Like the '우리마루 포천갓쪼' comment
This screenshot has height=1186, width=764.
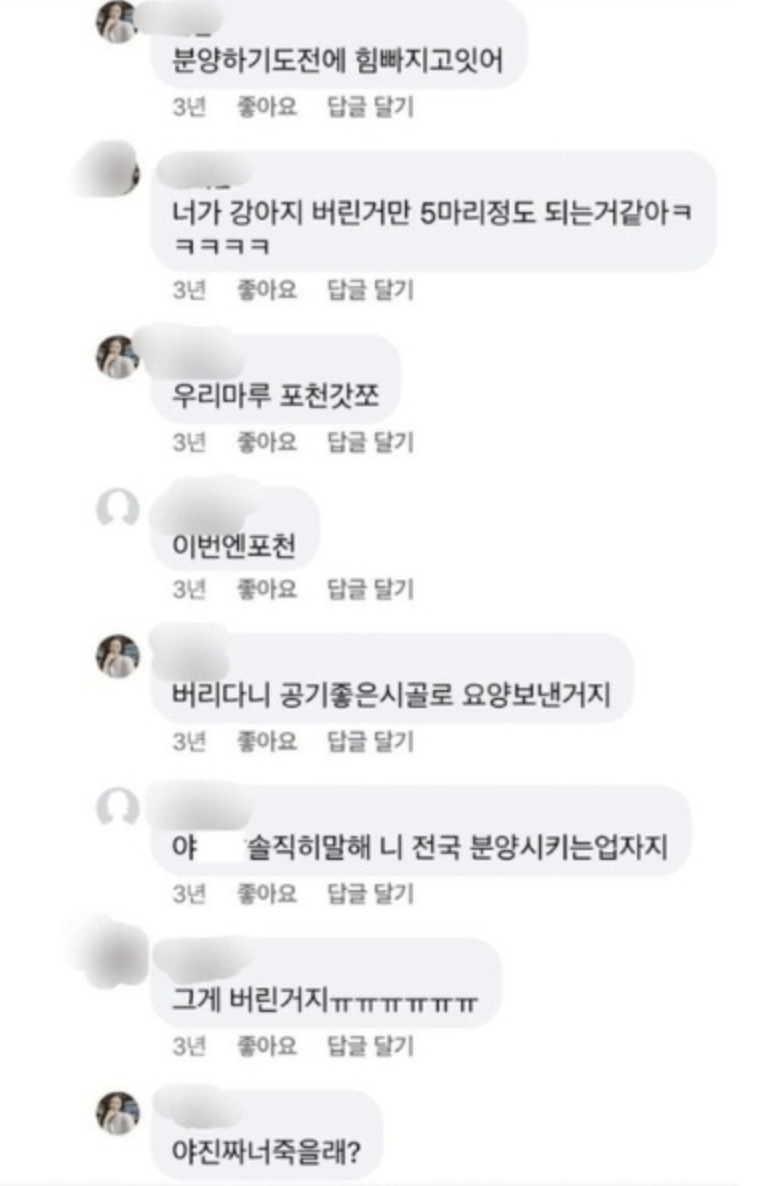(x=267, y=442)
